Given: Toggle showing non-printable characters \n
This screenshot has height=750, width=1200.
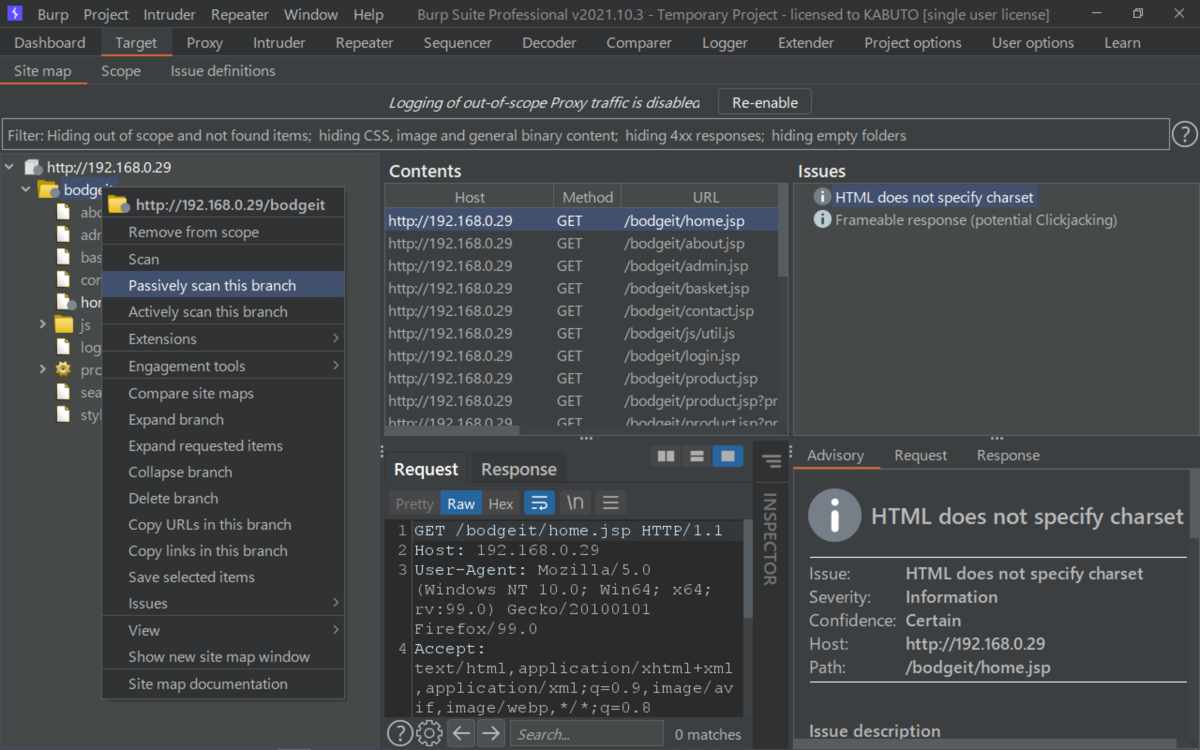Looking at the screenshot, I should coord(575,503).
